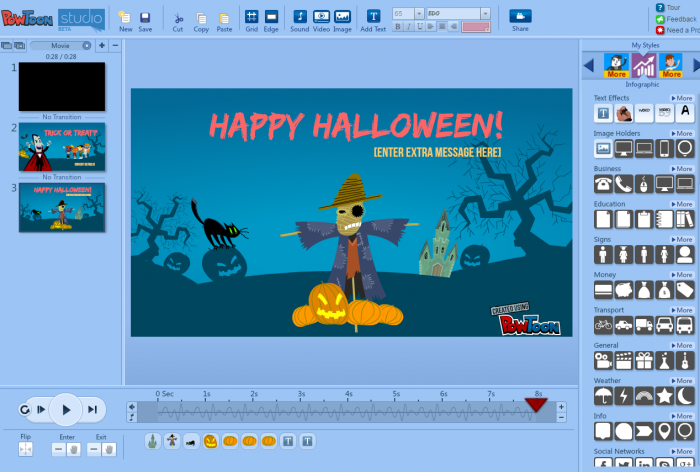This screenshot has width=700, height=472.
Task: Select slide 2 Trick or Treat thumbnail
Action: [62, 147]
